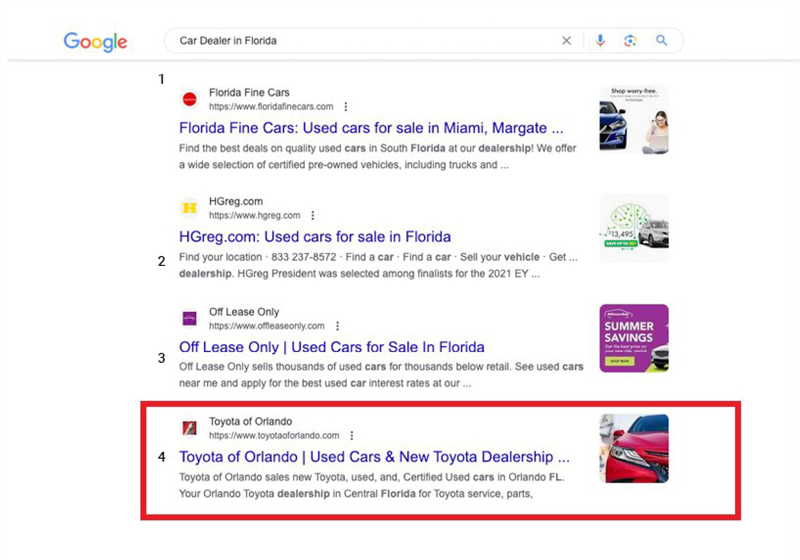The height and width of the screenshot is (560, 800).
Task: Click the HGreg.com yellow favicon
Action: tap(189, 208)
